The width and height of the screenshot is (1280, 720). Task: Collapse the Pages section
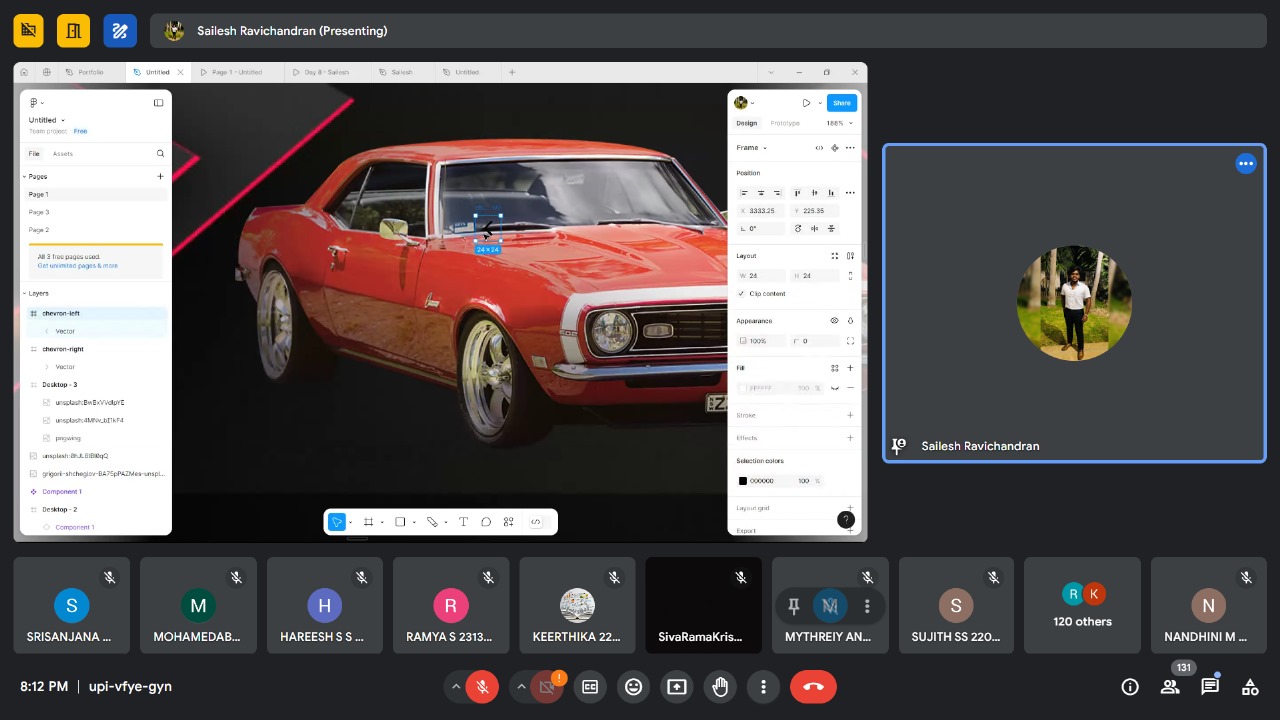point(25,176)
